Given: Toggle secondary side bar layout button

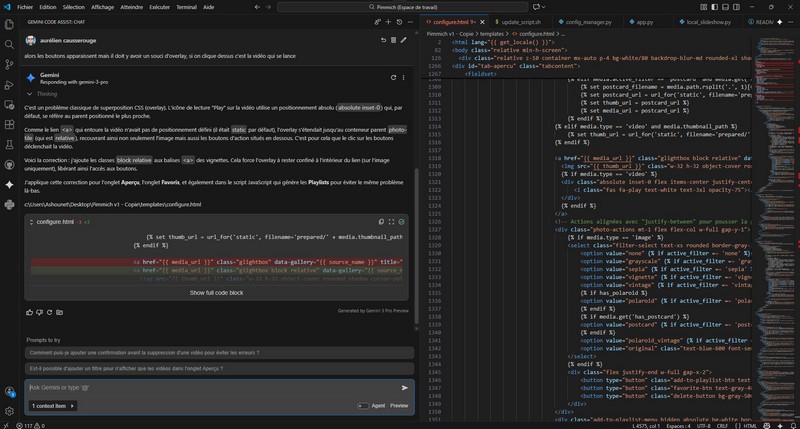Looking at the screenshot, I should [736, 7].
